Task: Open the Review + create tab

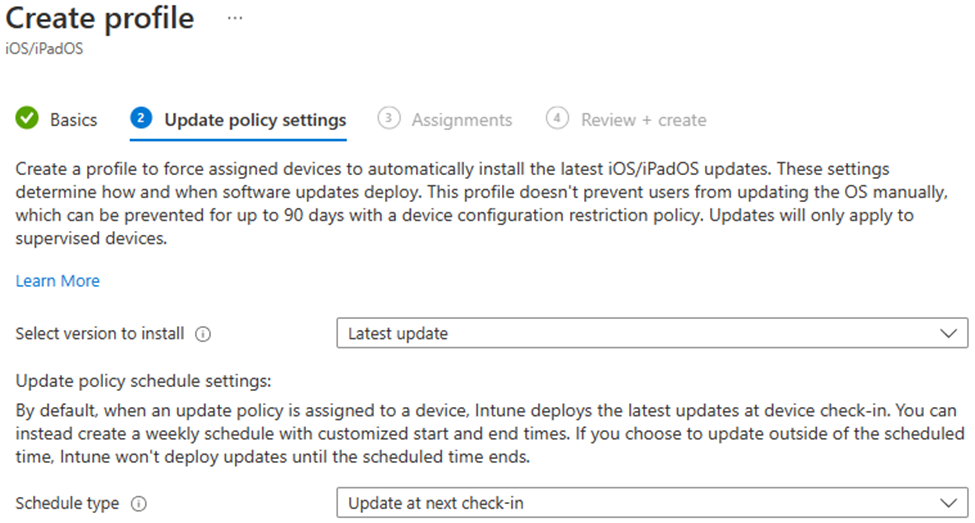Action: coord(644,119)
